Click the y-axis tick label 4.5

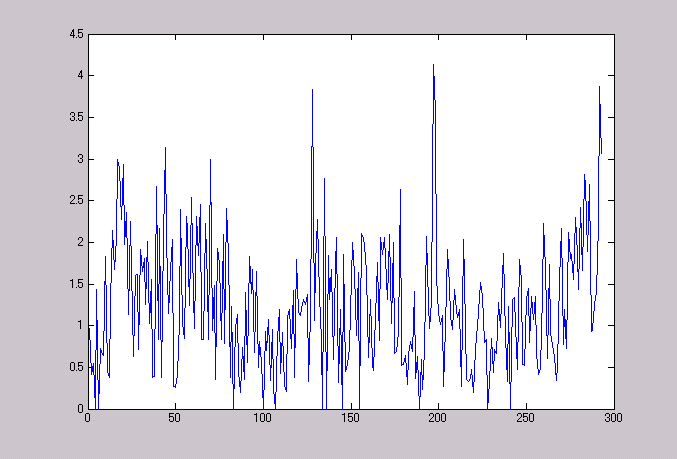[x=76, y=34]
